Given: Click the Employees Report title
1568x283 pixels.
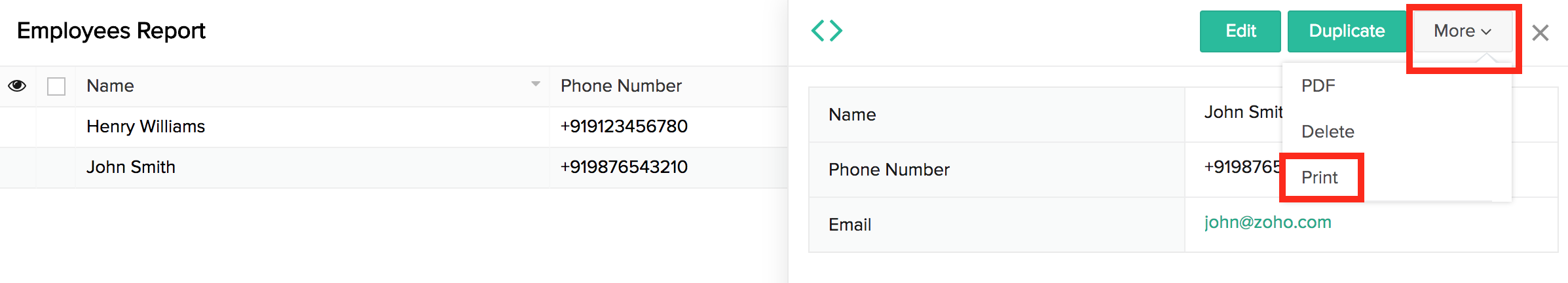Looking at the screenshot, I should click(111, 31).
